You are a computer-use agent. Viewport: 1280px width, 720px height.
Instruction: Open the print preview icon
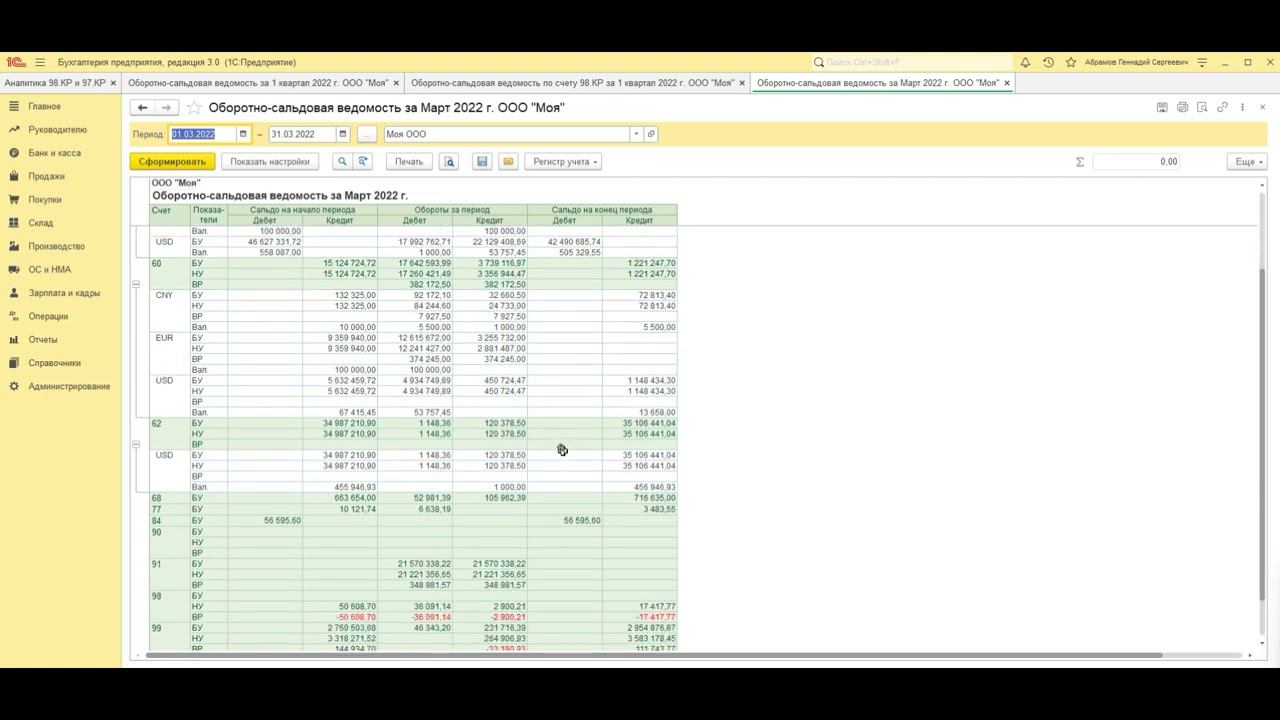pyautogui.click(x=449, y=161)
